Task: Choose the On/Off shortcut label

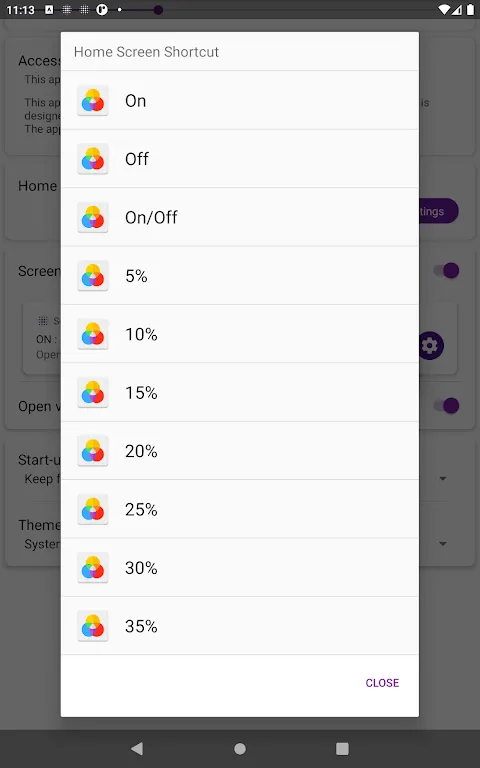Action: tap(151, 217)
